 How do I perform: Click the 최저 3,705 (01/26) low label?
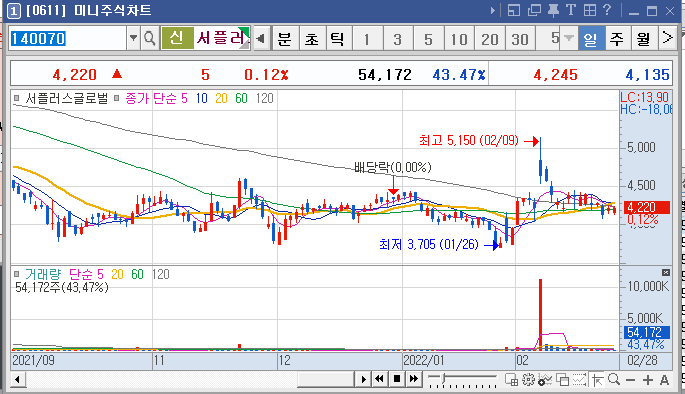pos(429,244)
